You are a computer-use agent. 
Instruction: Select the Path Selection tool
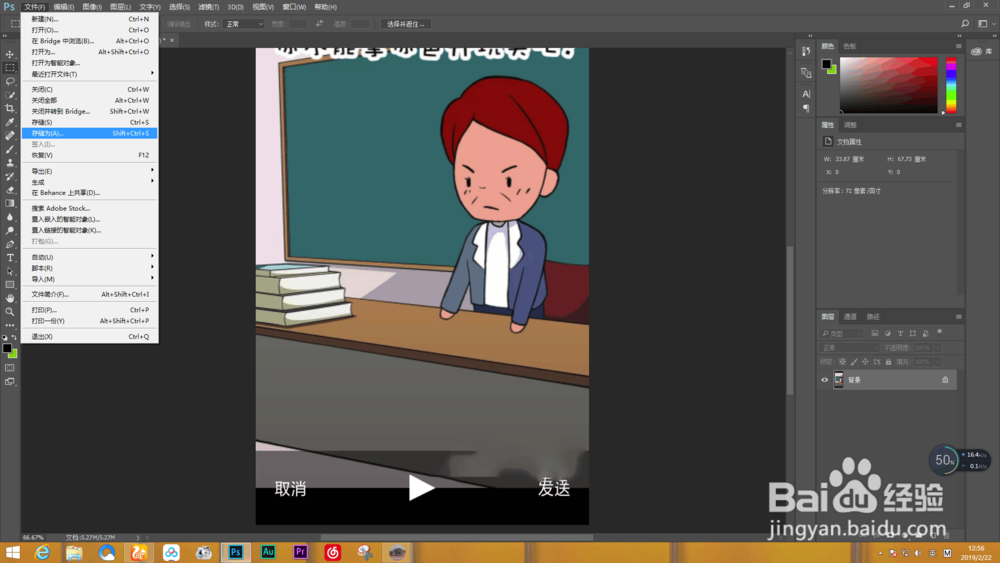tap(10, 271)
